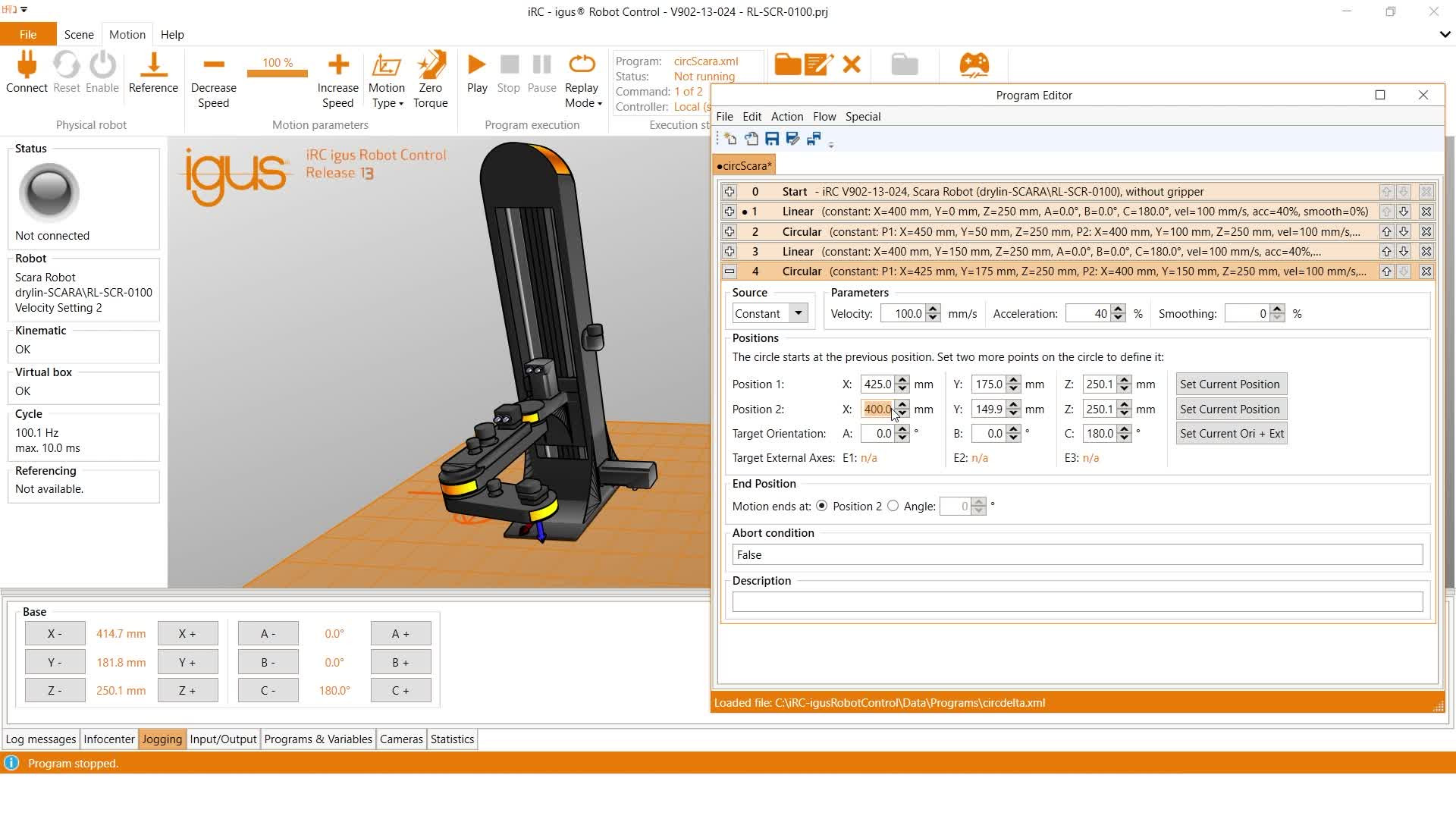This screenshot has height=819, width=1456.
Task: Move command 3 Linear up
Action: 1386,251
